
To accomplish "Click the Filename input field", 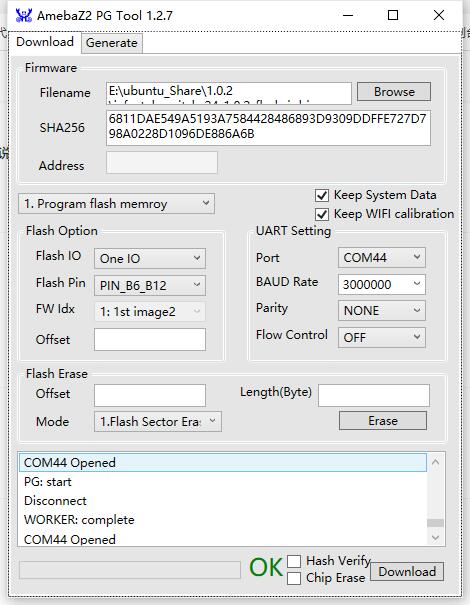I will pos(229,93).
